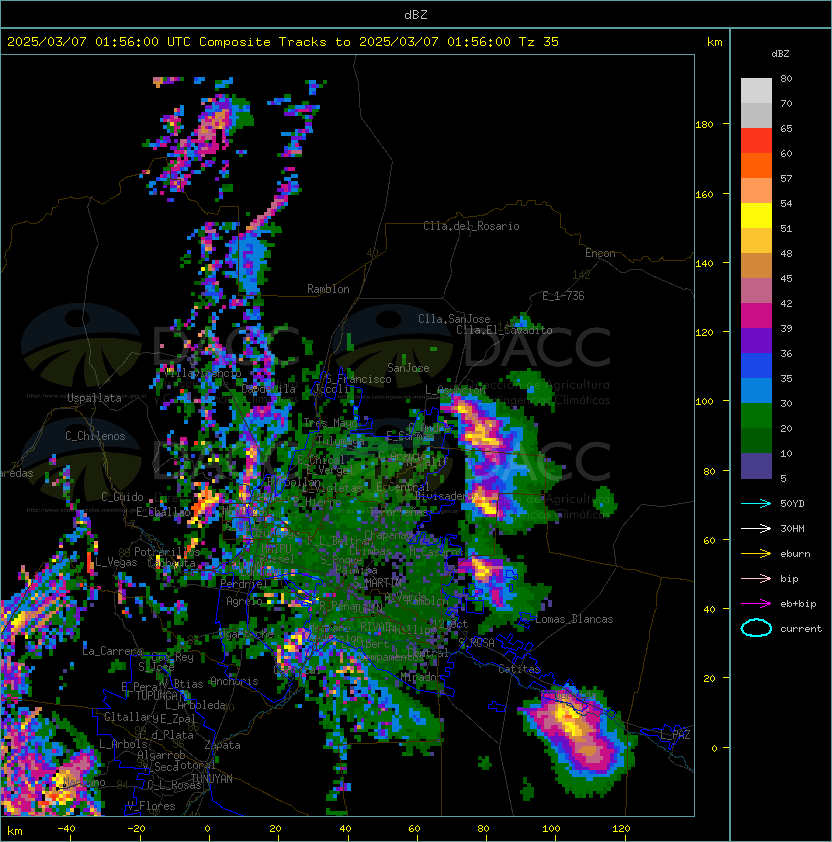Pick the purple 39-36 dBZ swatch

tap(756, 341)
